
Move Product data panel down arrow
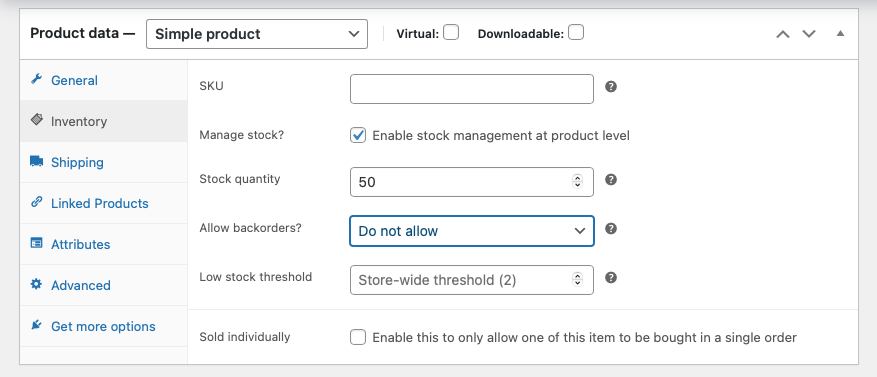(809, 34)
